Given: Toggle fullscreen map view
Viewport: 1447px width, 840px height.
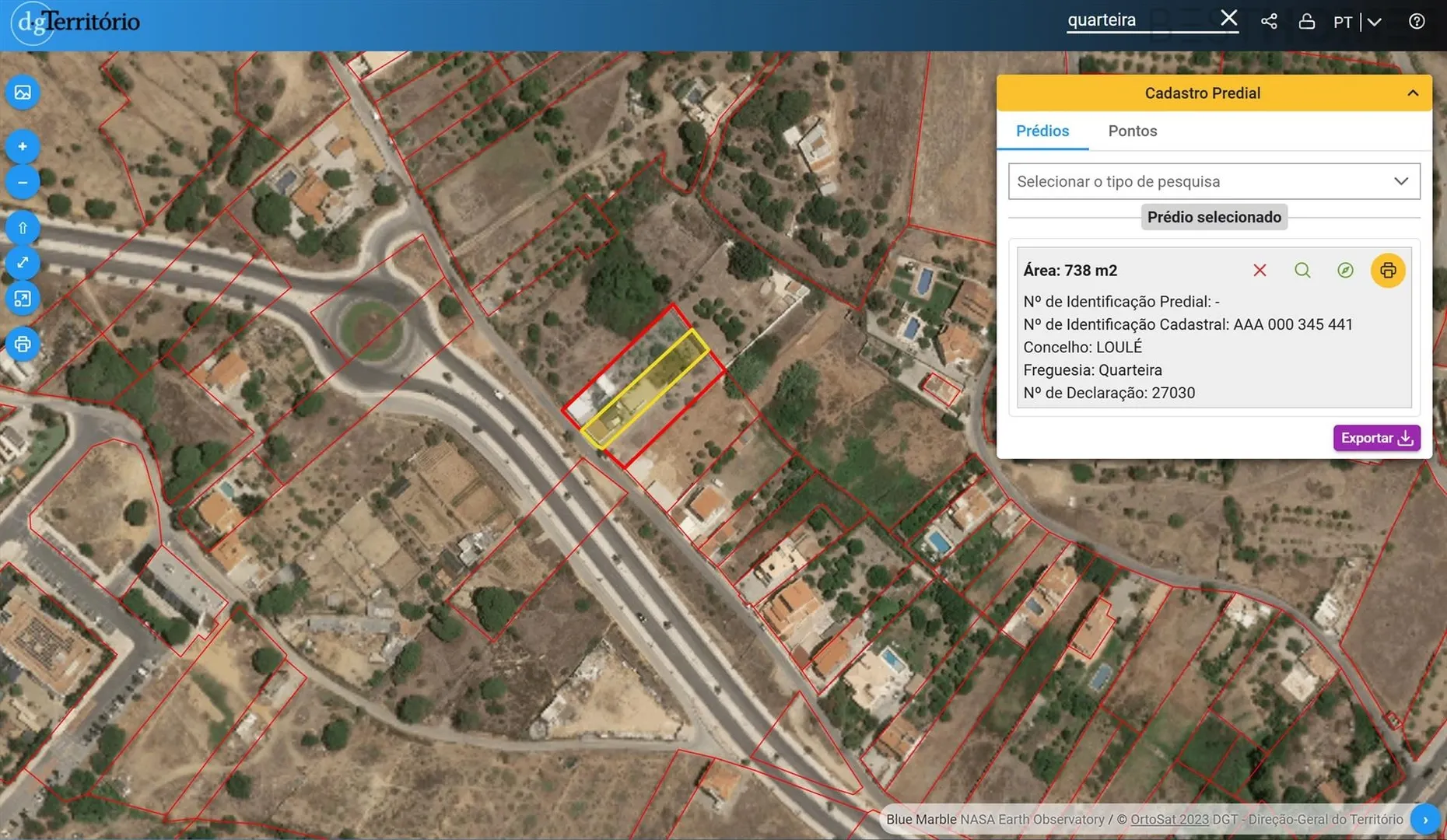Looking at the screenshot, I should pos(23,263).
